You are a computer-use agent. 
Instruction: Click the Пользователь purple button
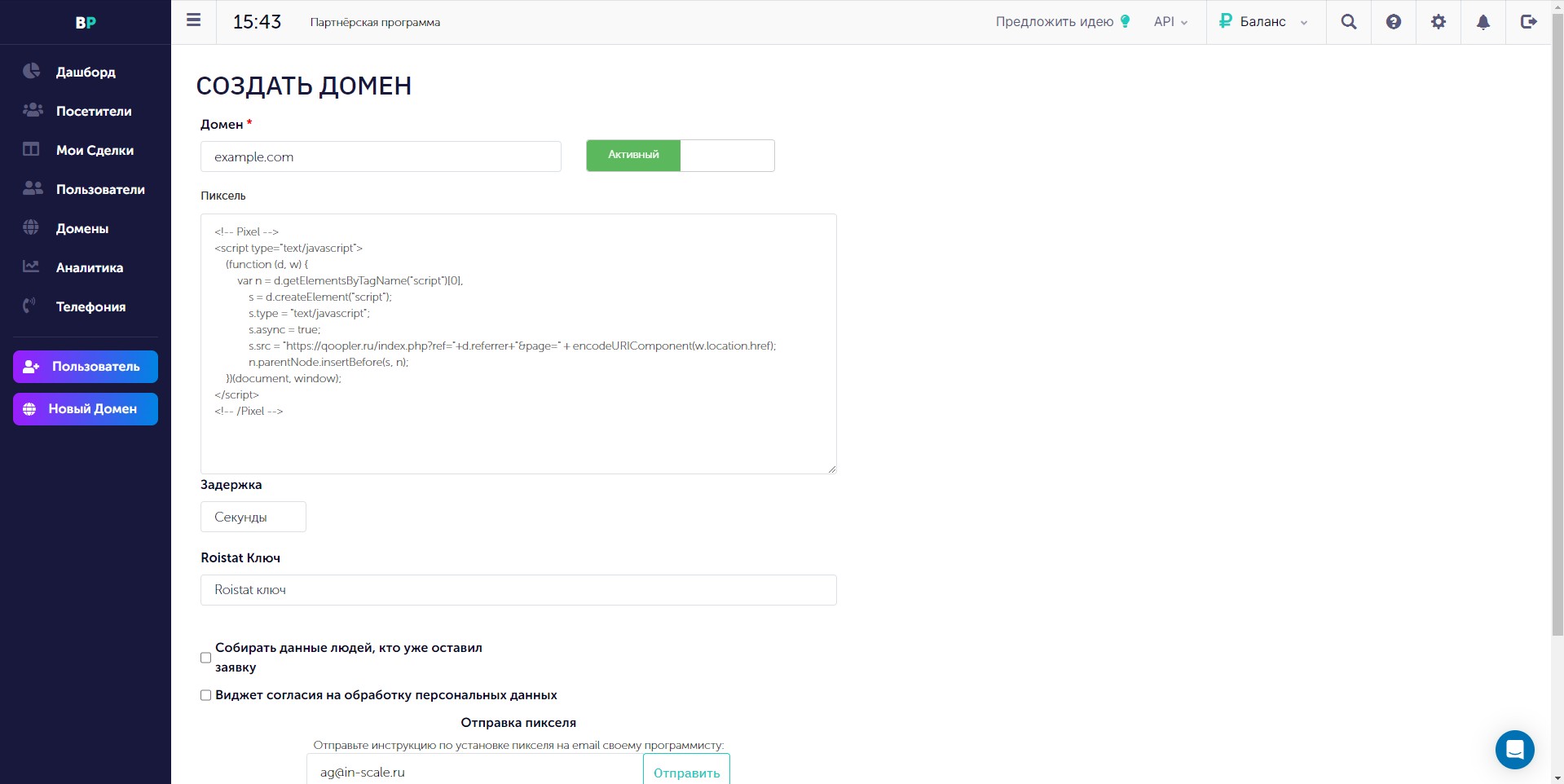tap(86, 367)
